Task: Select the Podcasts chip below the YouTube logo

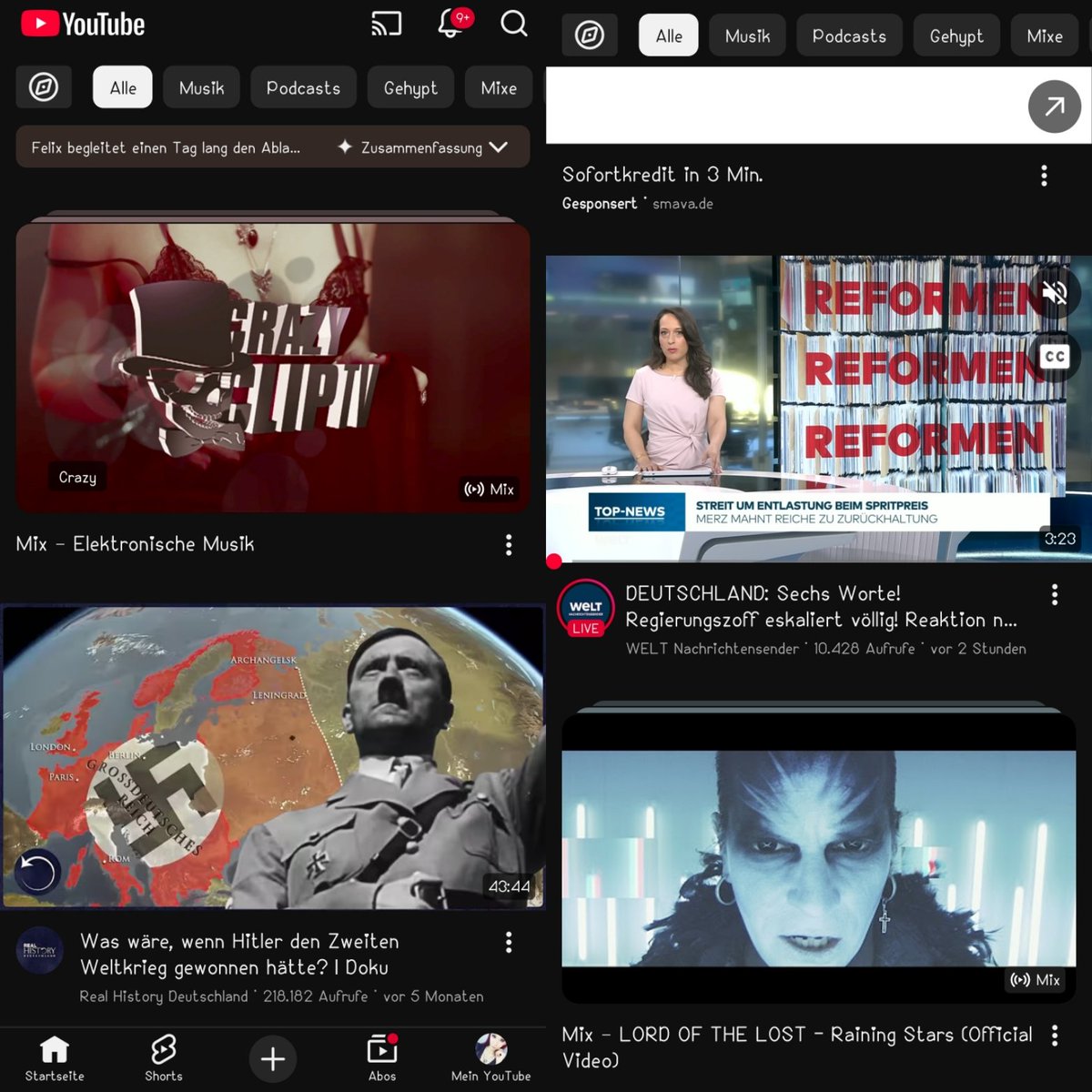Action: pyautogui.click(x=303, y=87)
